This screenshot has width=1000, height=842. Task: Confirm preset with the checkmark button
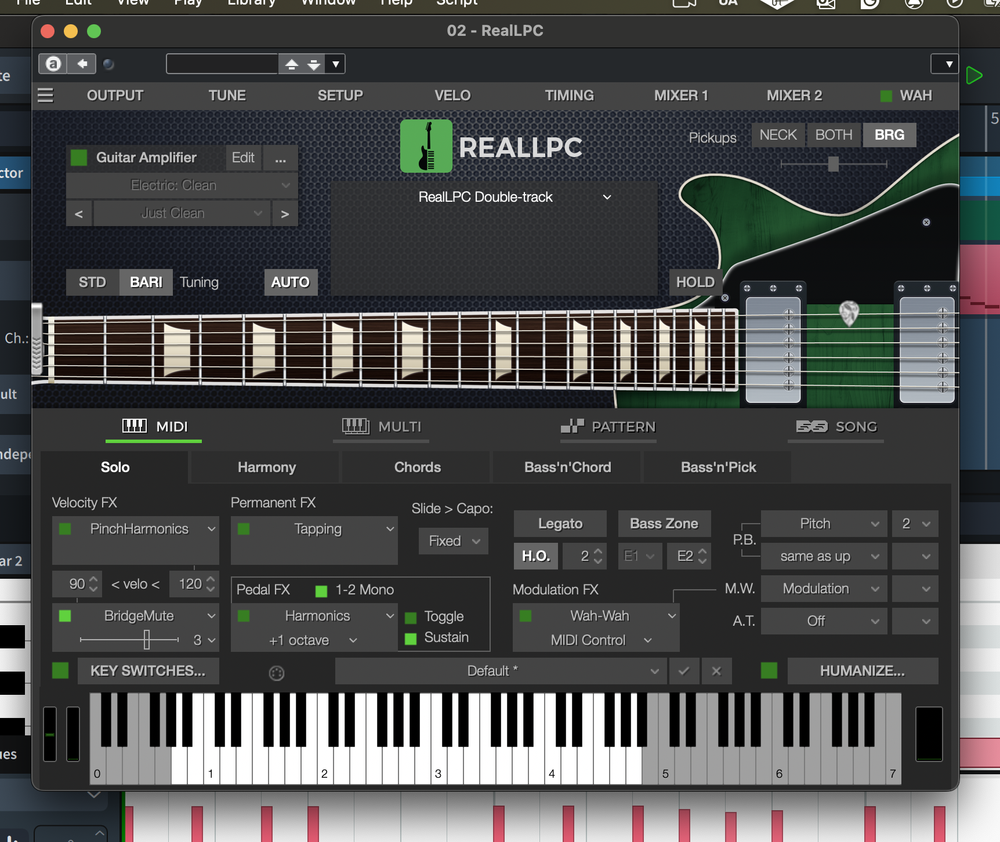[x=684, y=671]
